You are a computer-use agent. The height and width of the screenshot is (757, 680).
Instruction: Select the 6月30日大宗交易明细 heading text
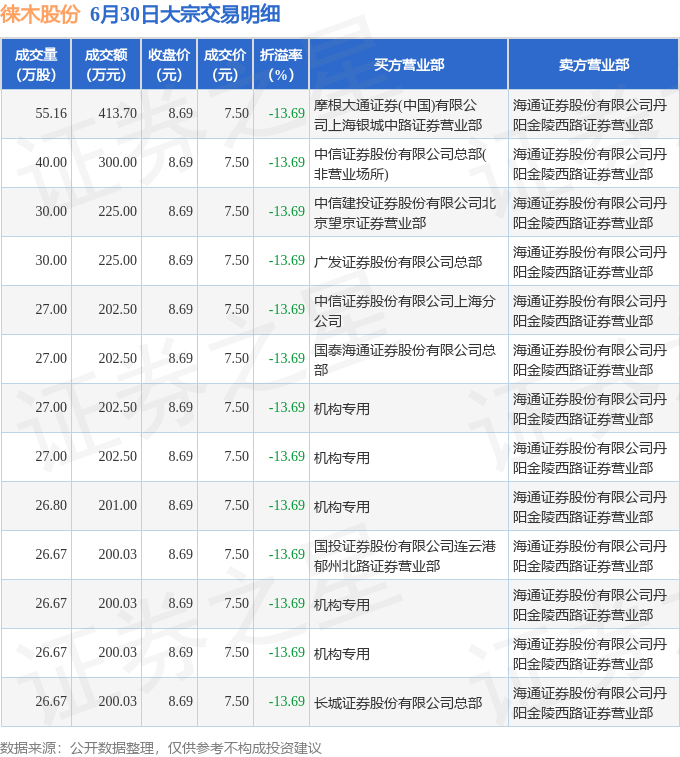[x=185, y=14]
